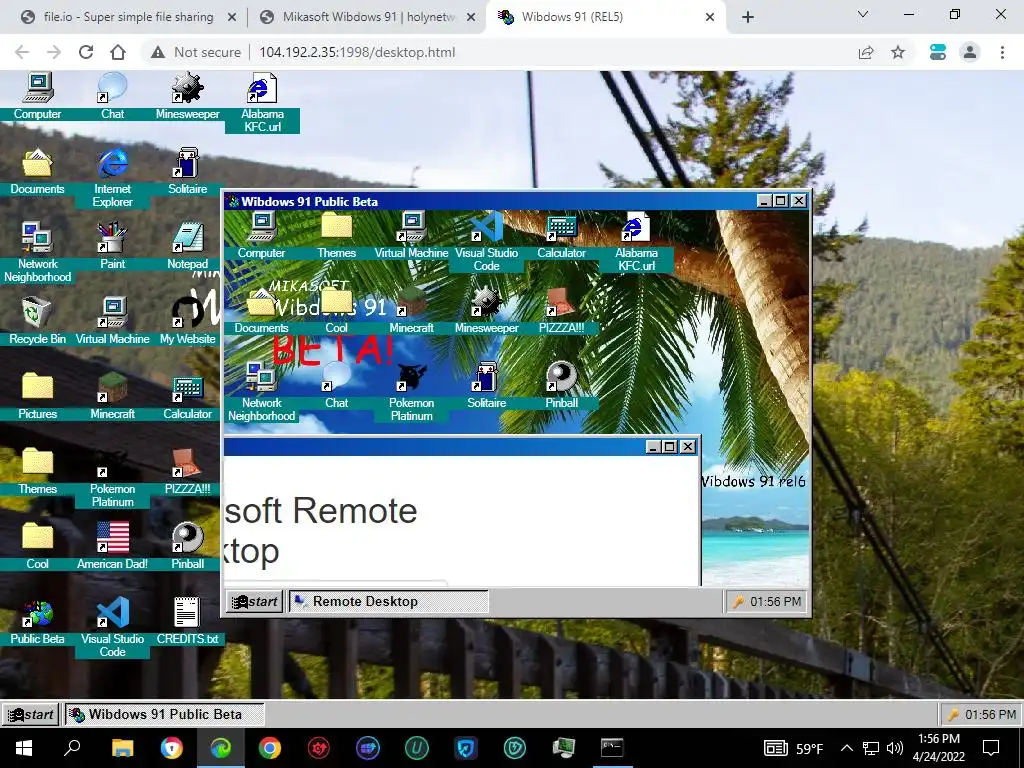Screen dimensions: 1024x768
Task: Open Google Chrome from Windows taskbar
Action: pyautogui.click(x=269, y=748)
